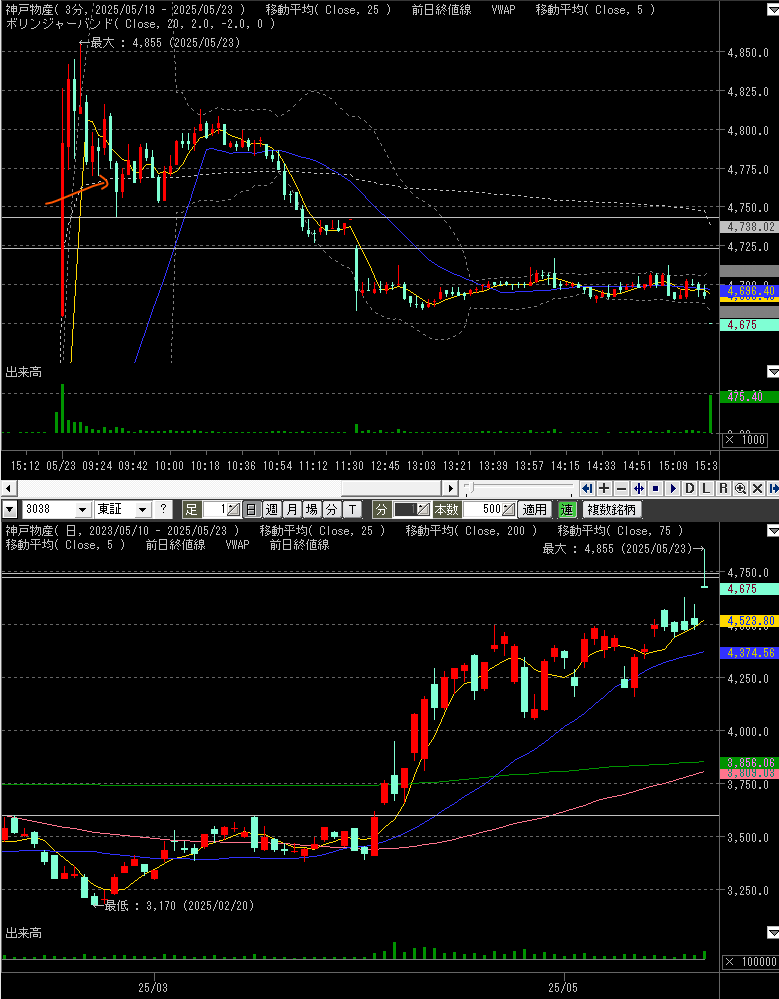
Task: Open the leftmost toolbar down-arrow menu
Action: coord(10,509)
